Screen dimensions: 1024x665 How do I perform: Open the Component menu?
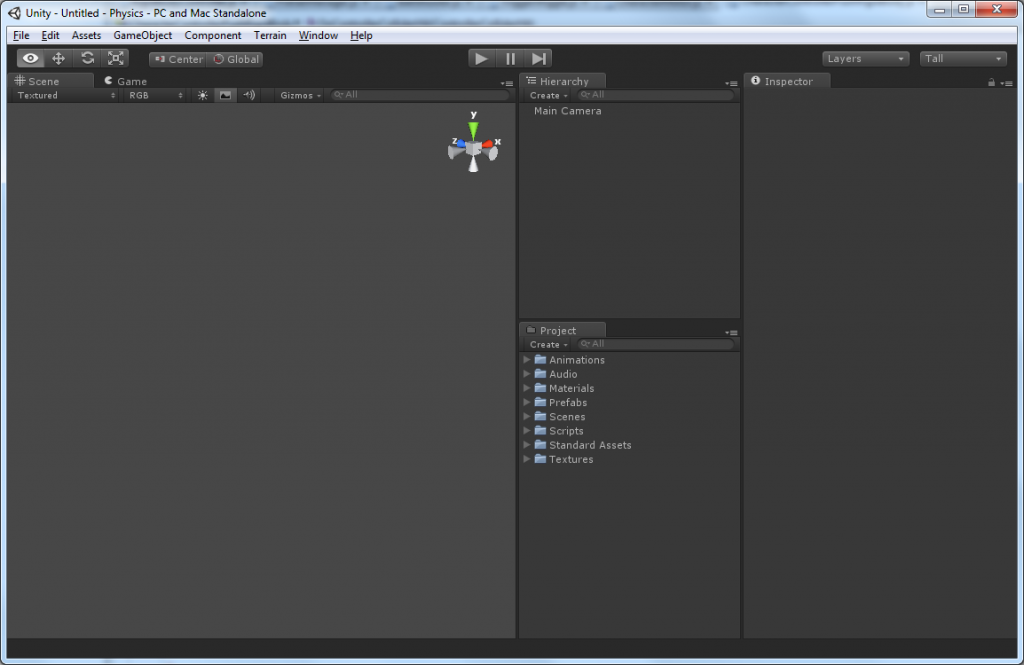tap(213, 35)
